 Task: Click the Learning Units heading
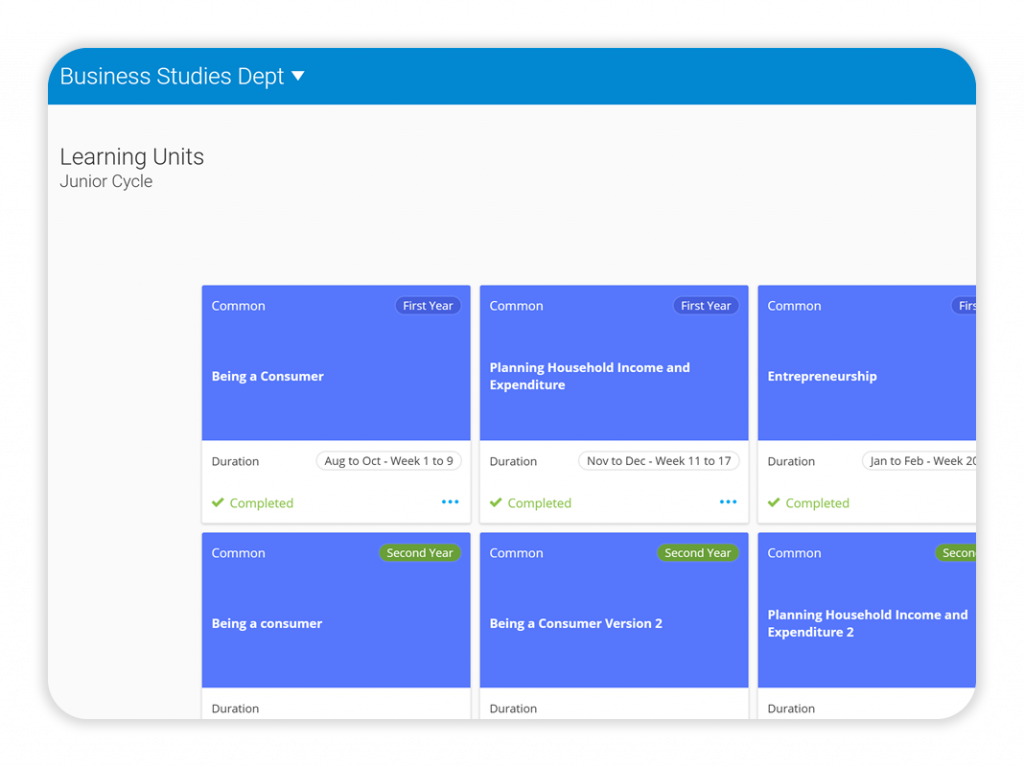[x=132, y=157]
